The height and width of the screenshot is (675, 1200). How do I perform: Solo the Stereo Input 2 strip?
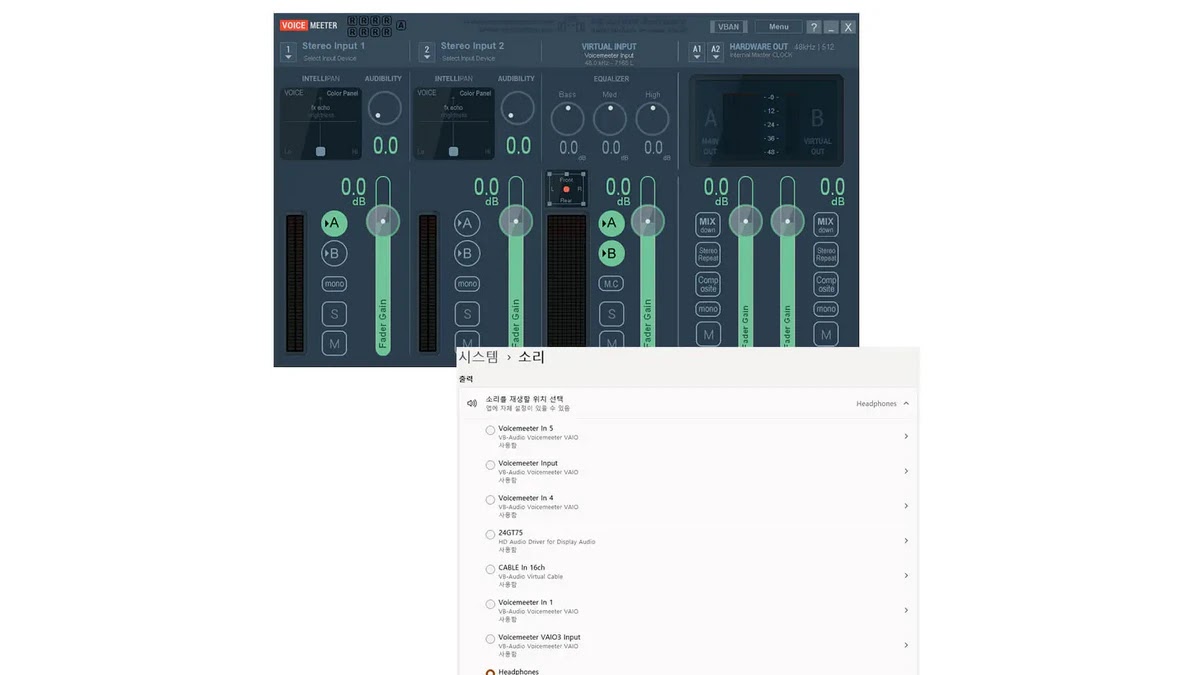pyautogui.click(x=467, y=314)
